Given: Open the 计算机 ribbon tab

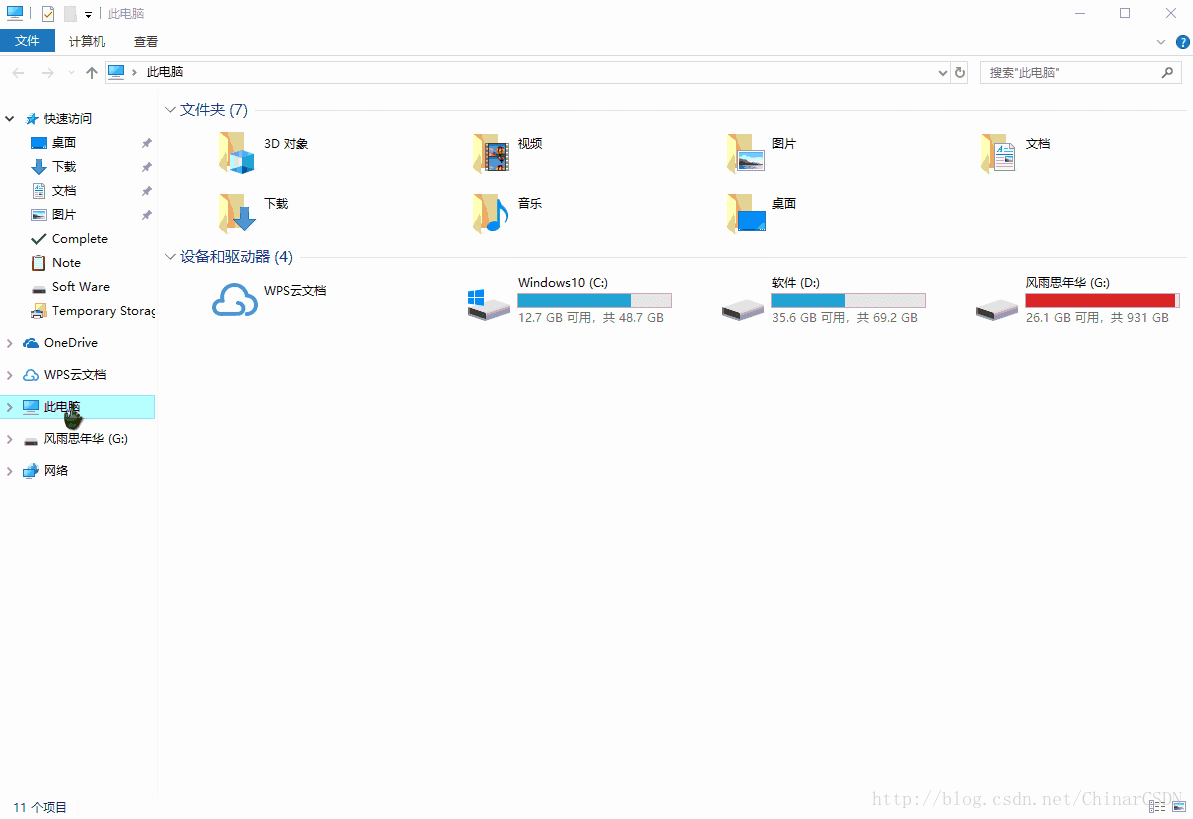Looking at the screenshot, I should pos(87,42).
